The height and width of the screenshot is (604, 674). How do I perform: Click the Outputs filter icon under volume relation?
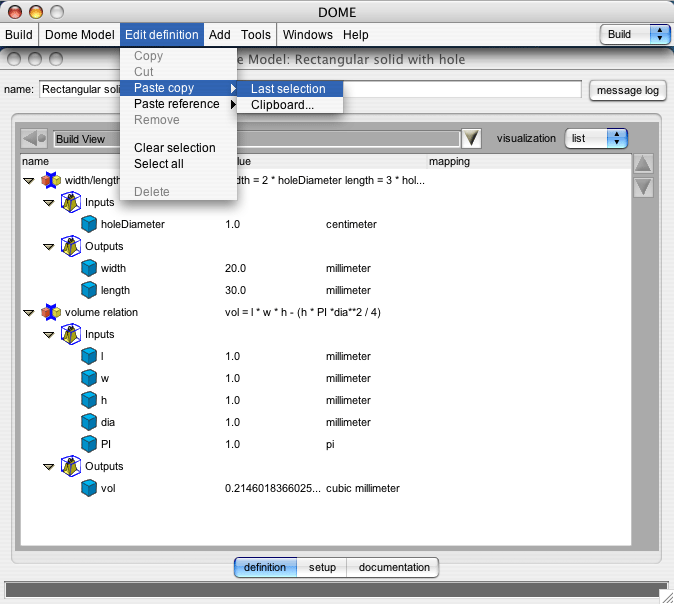click(x=71, y=466)
